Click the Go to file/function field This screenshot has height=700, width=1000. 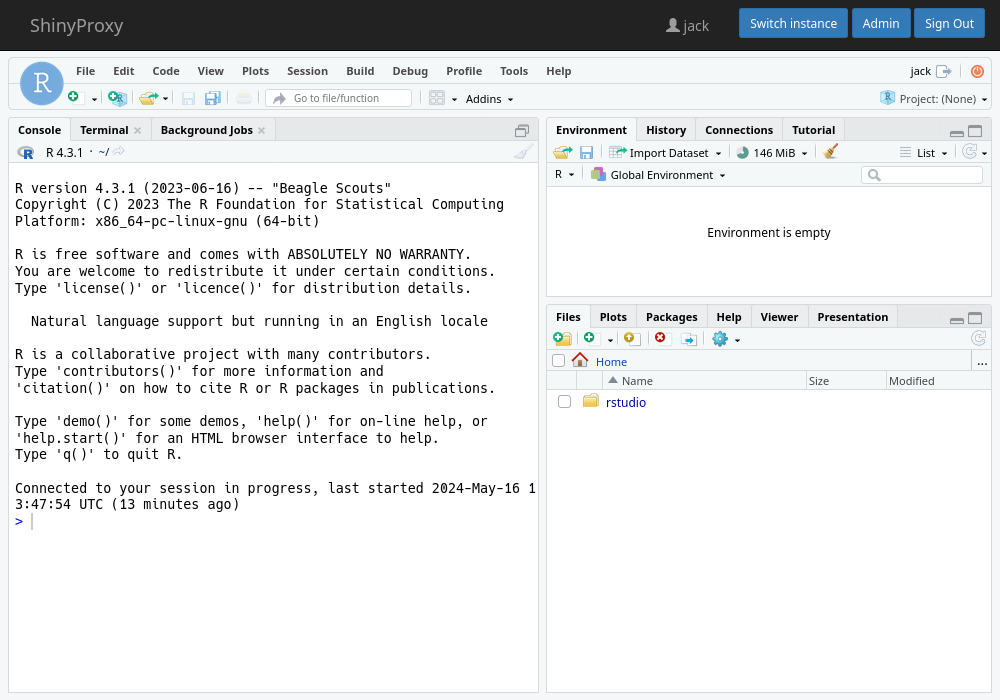[x=339, y=98]
